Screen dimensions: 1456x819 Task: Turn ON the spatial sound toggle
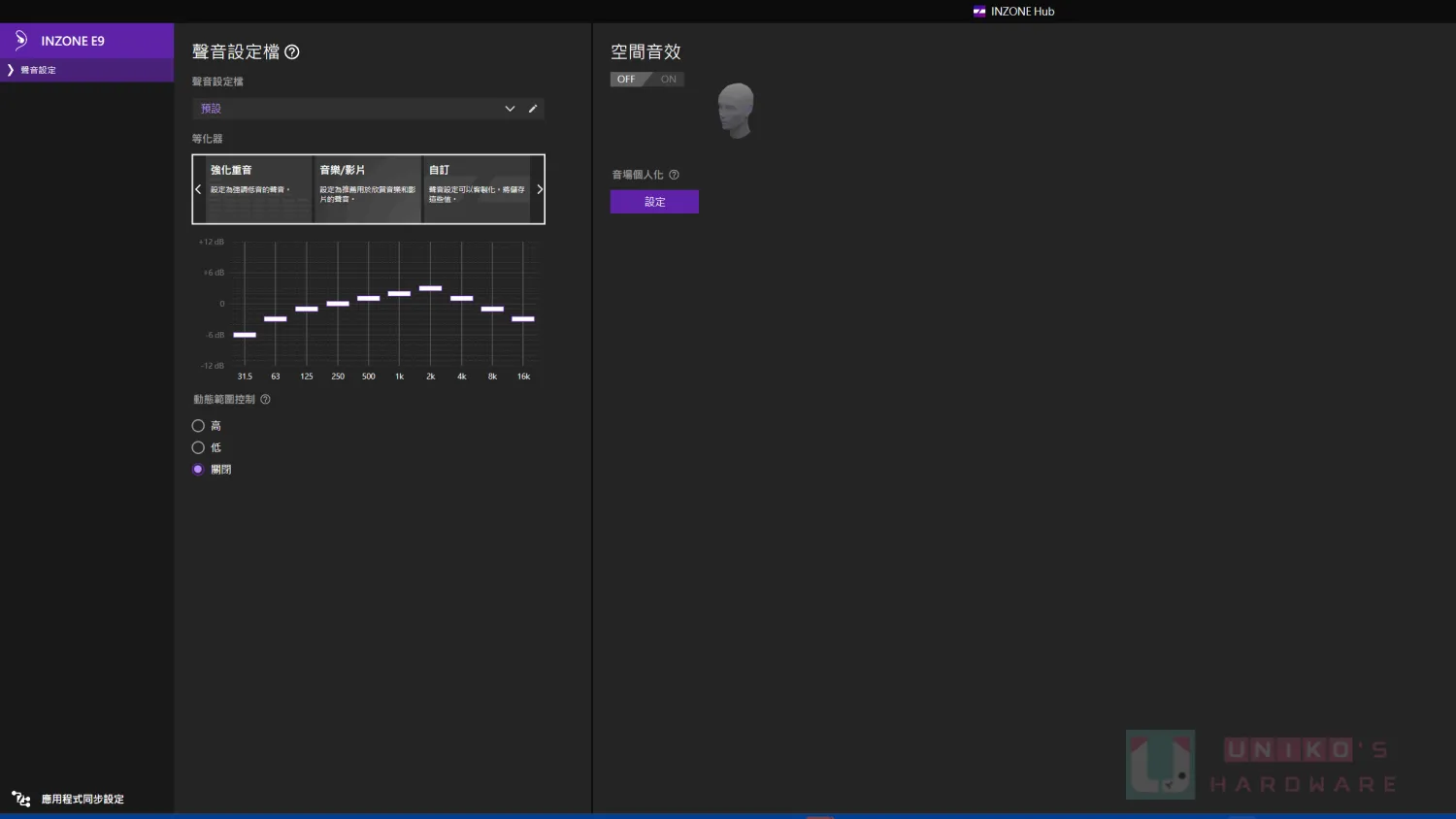coord(668,80)
